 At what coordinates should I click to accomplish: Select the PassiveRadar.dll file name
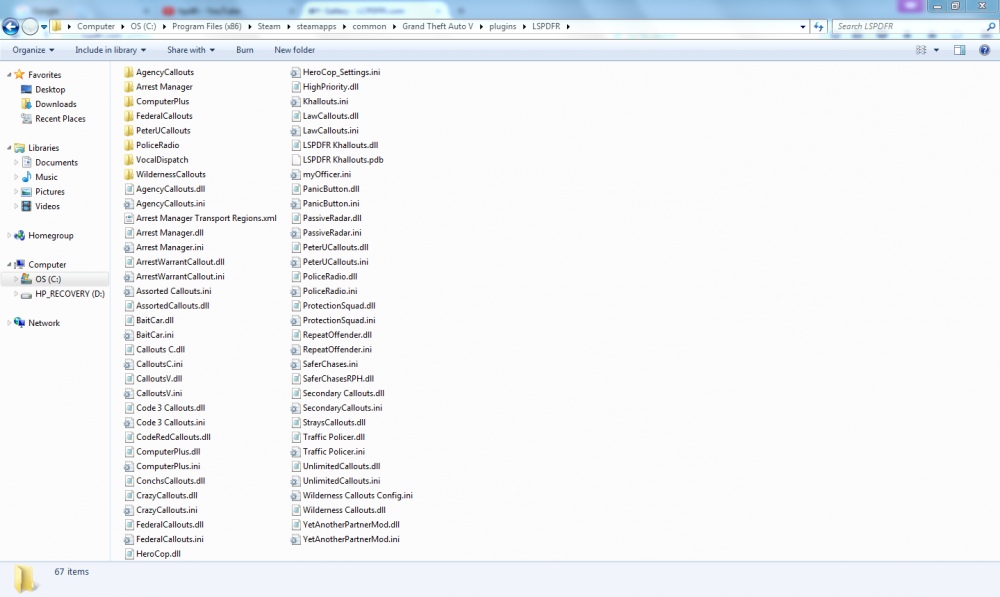pos(332,218)
